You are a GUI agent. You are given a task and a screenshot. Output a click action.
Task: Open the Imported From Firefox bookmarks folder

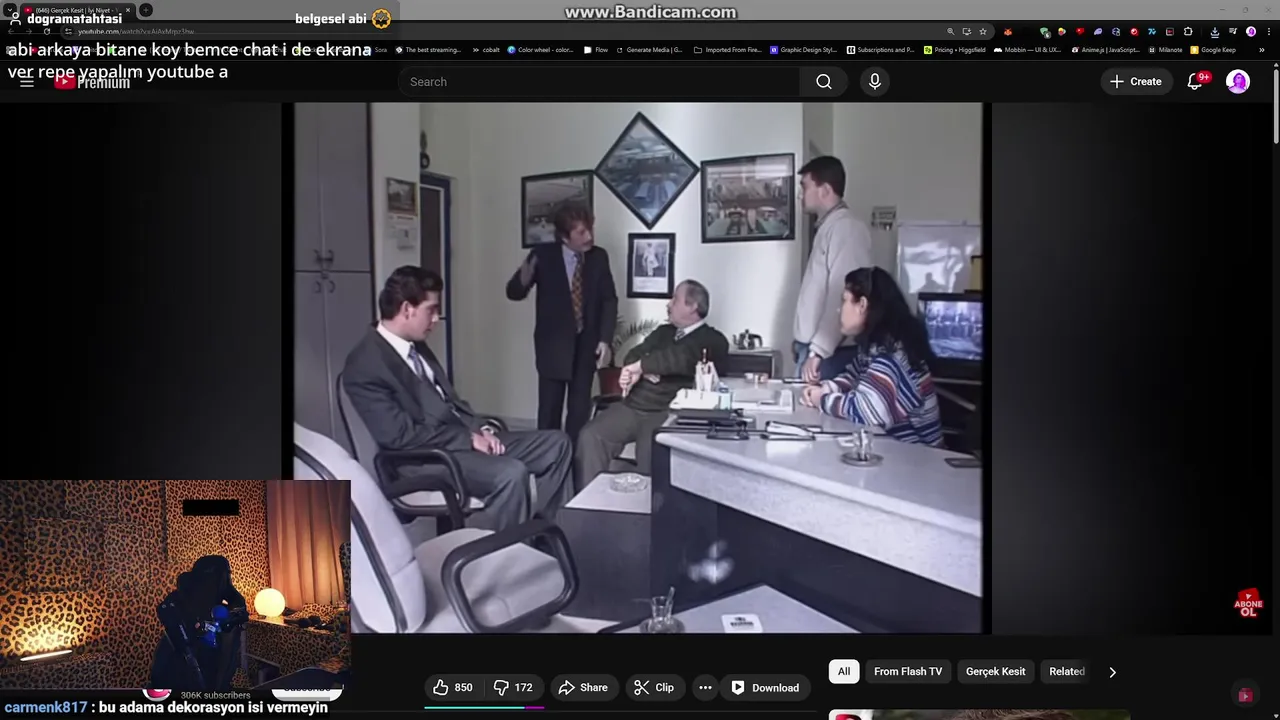point(726,49)
